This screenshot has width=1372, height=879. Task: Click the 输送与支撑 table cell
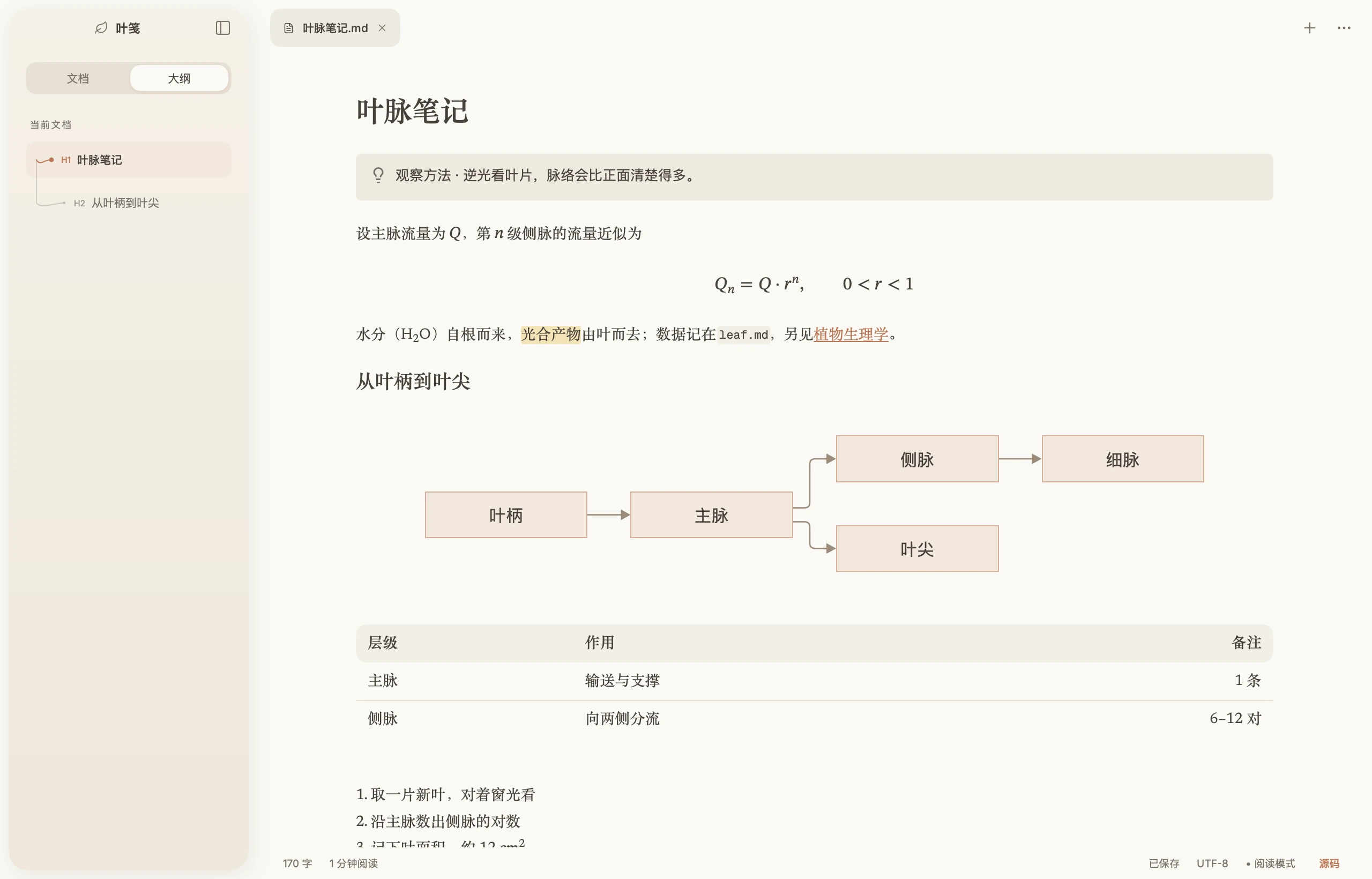(622, 680)
